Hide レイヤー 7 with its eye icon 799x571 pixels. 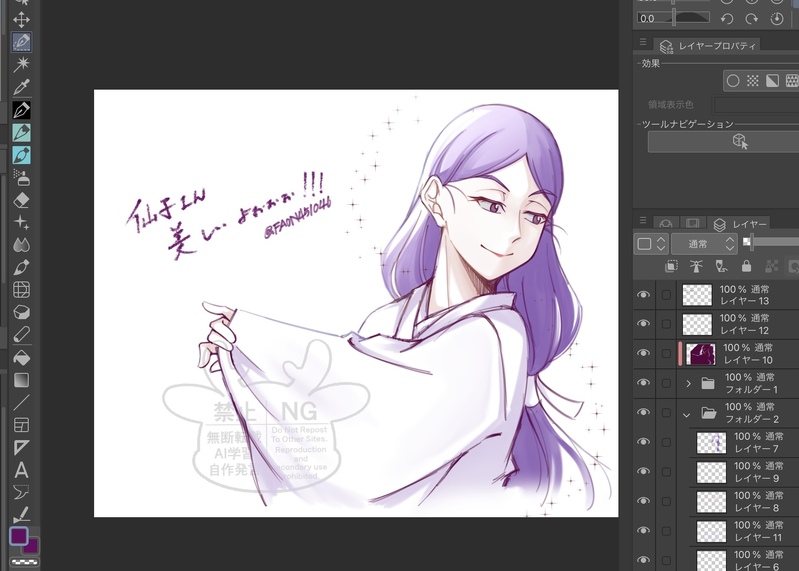[x=644, y=442]
